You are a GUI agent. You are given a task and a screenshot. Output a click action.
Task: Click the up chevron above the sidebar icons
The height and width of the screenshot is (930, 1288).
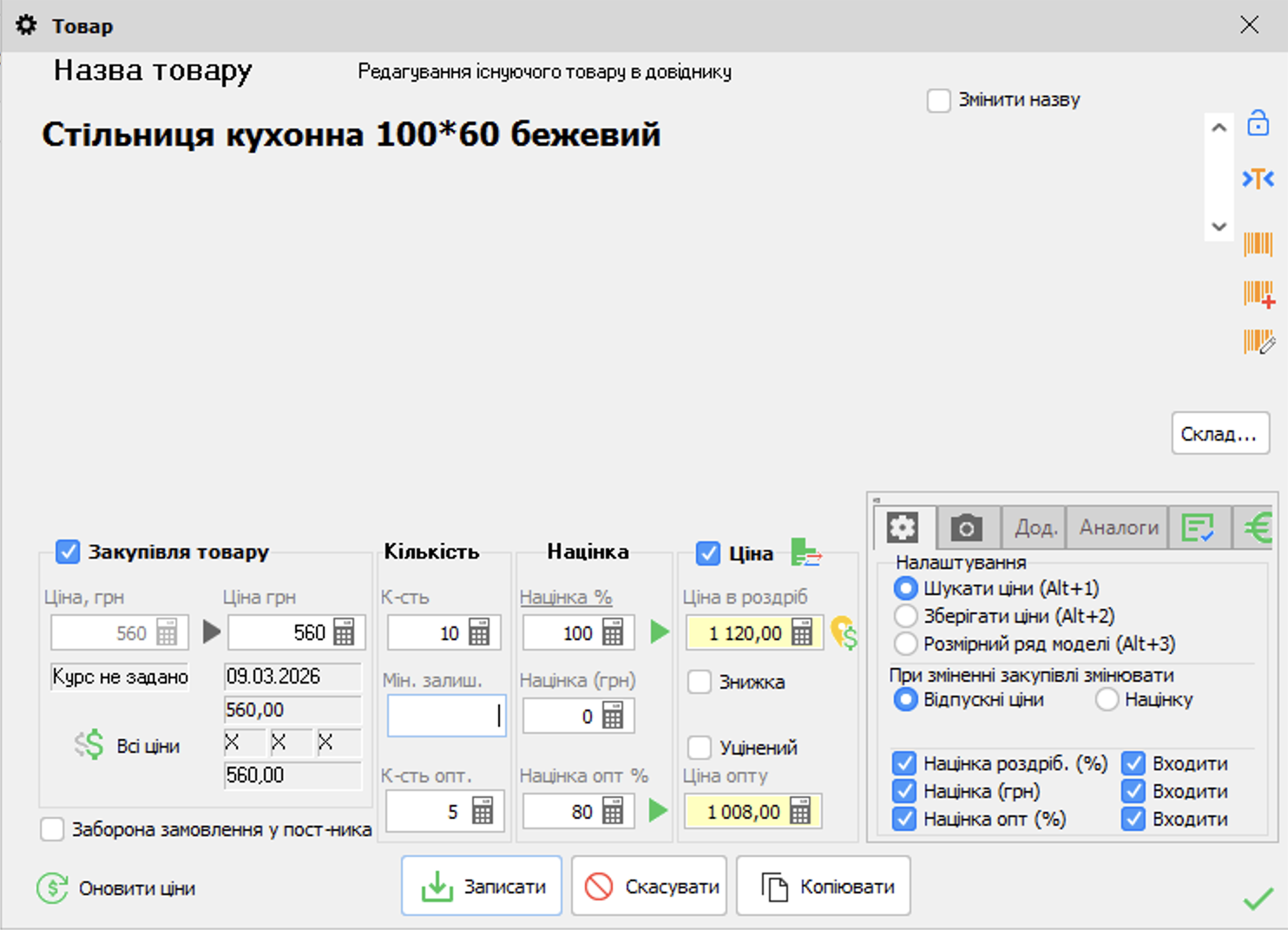tap(1219, 127)
